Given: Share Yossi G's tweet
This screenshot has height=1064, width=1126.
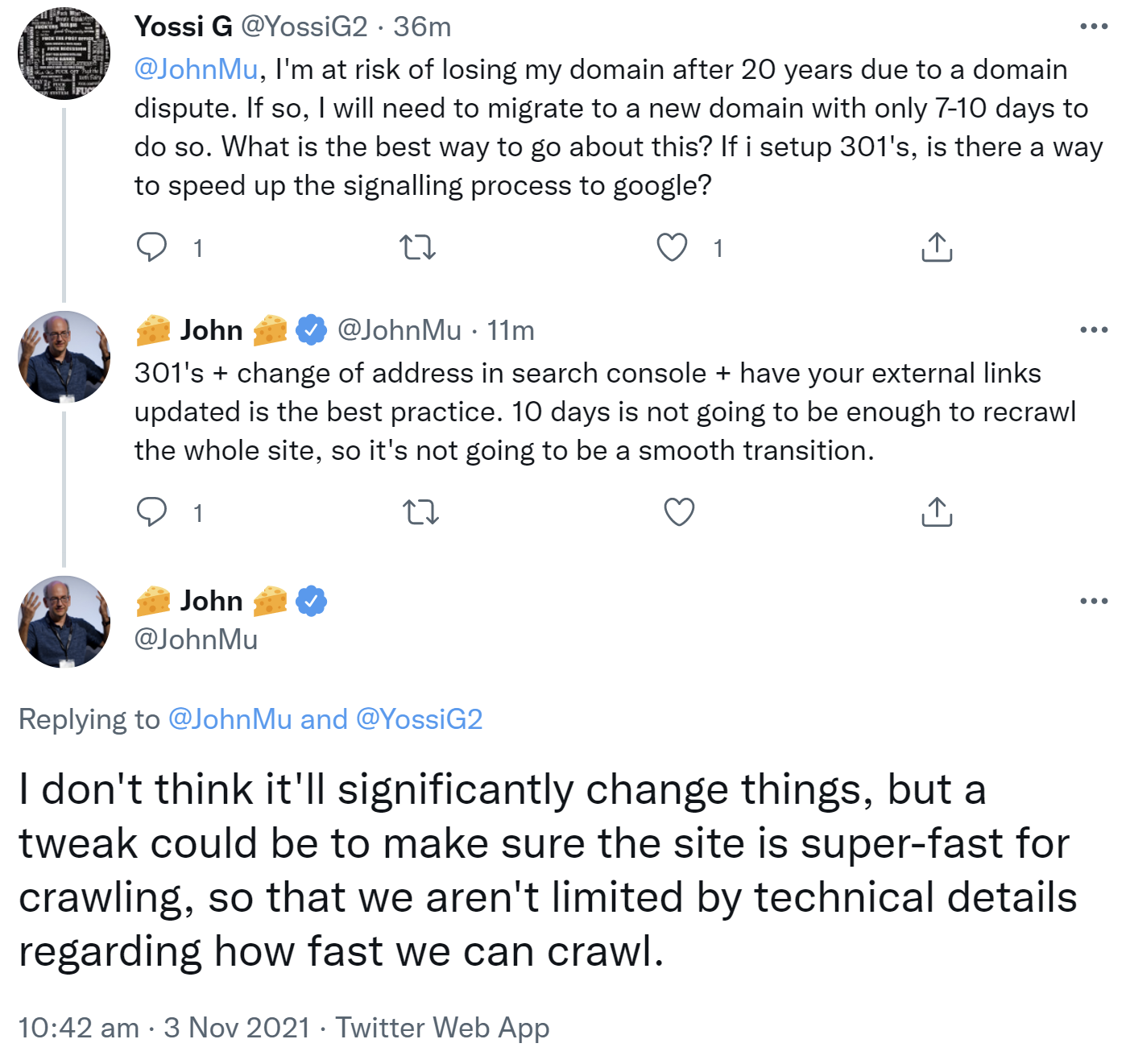Looking at the screenshot, I should point(936,247).
